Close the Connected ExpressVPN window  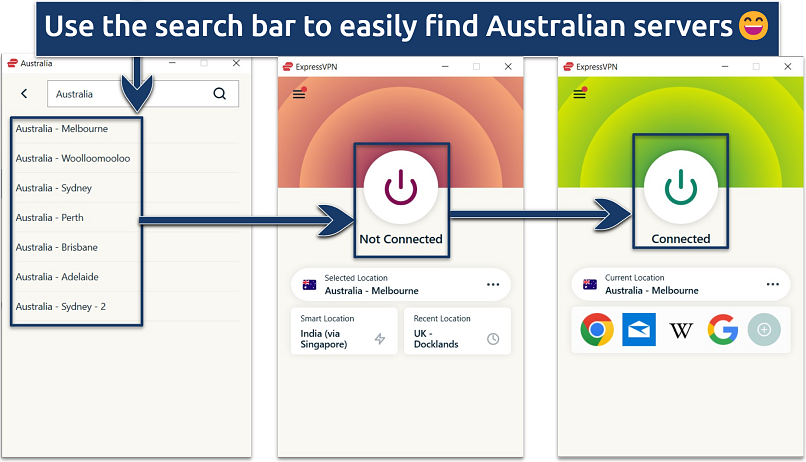pos(787,66)
